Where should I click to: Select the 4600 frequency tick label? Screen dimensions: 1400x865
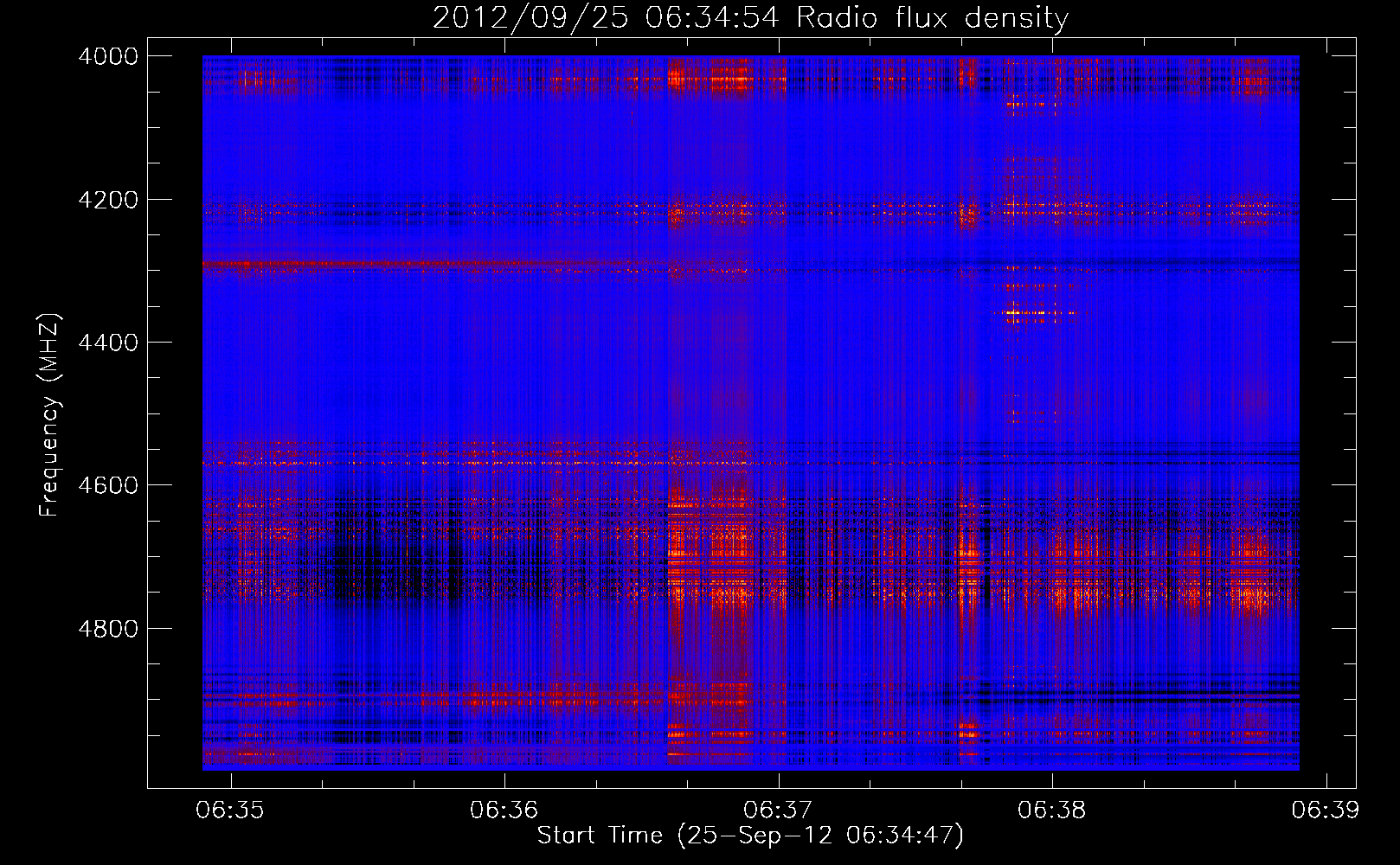[x=108, y=485]
